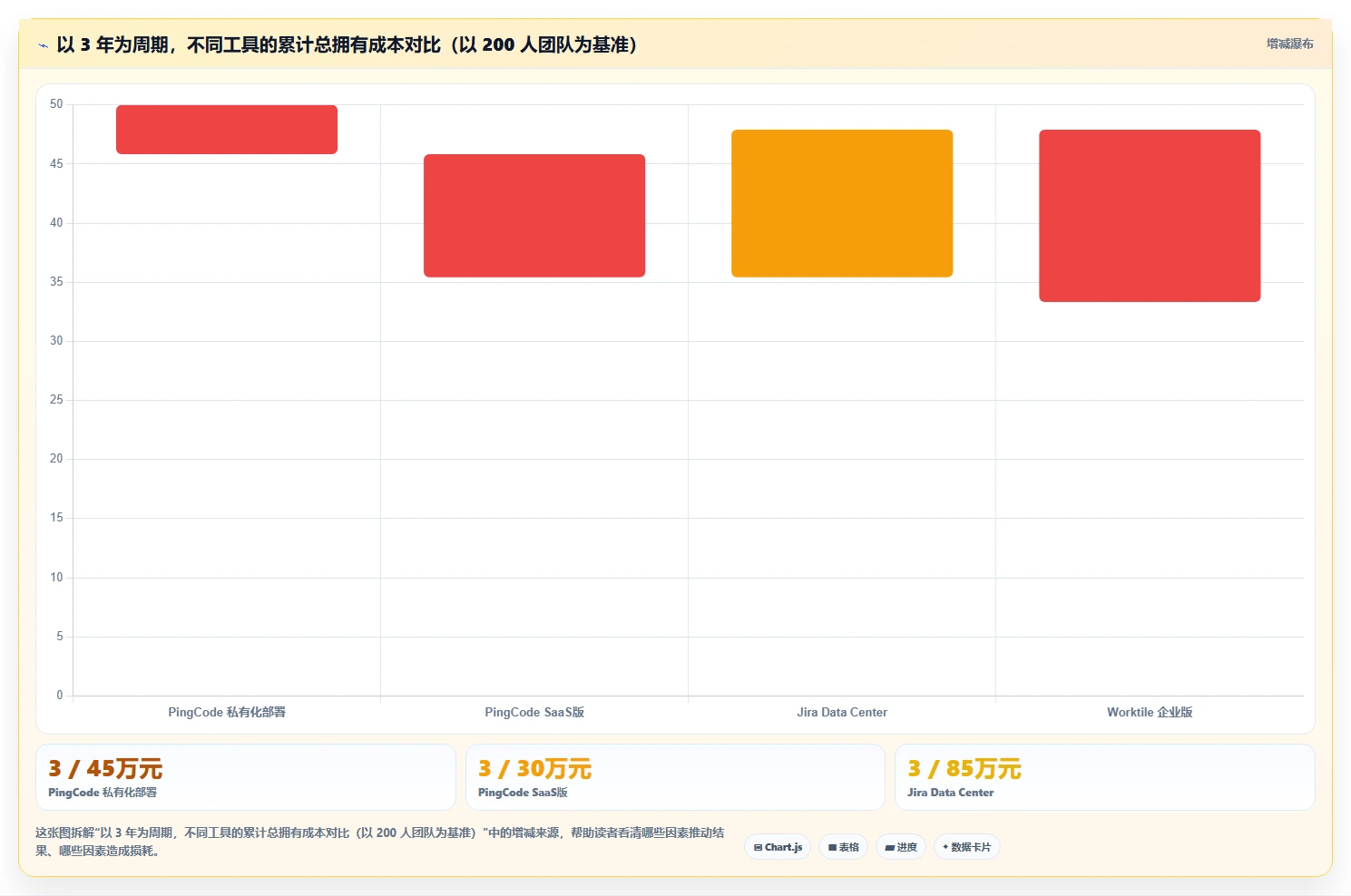Click the chart title 以 3 年为周期

347,44
